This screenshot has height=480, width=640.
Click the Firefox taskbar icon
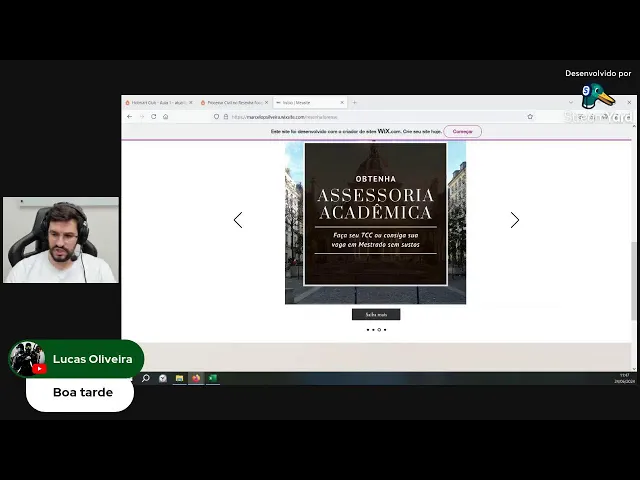[x=196, y=378]
